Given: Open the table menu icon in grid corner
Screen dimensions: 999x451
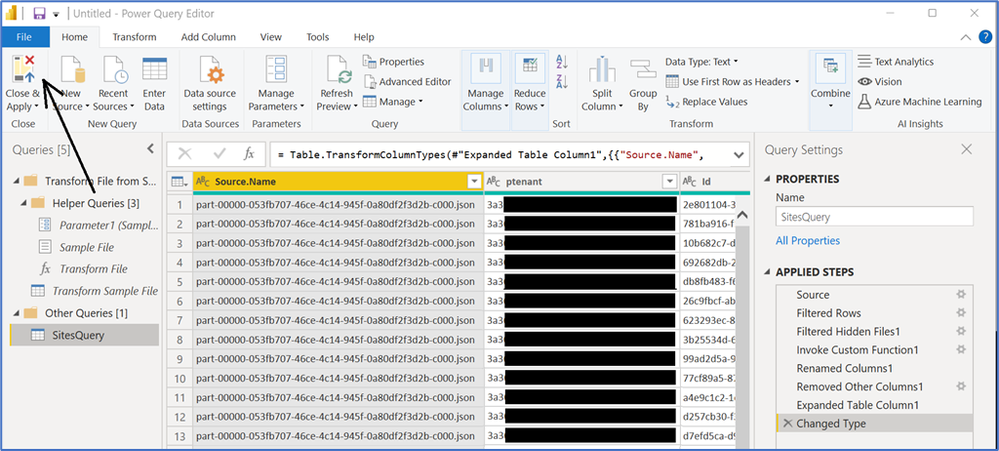Looking at the screenshot, I should pyautogui.click(x=180, y=182).
